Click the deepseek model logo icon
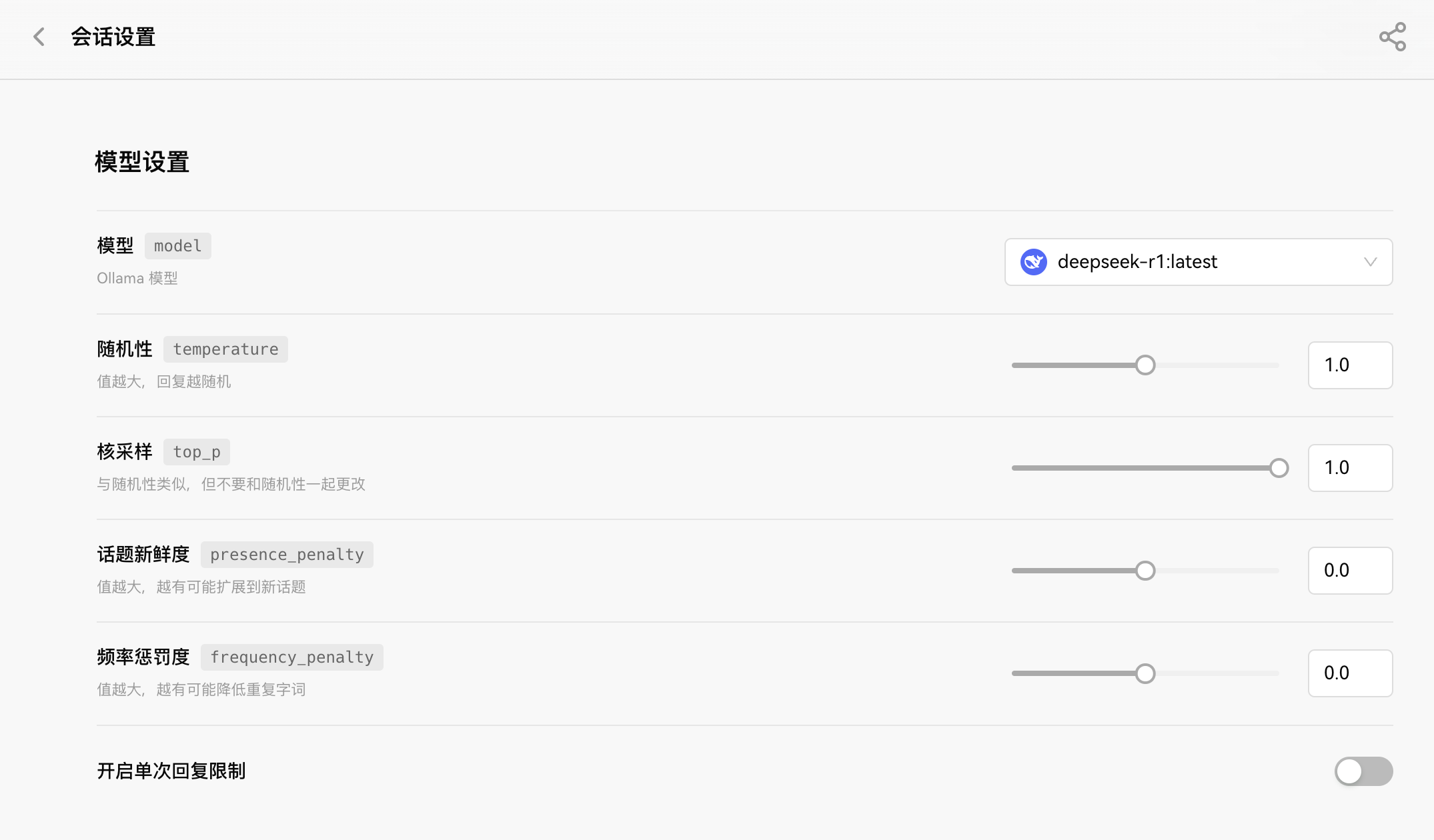The width and height of the screenshot is (1434, 840). 1033,262
